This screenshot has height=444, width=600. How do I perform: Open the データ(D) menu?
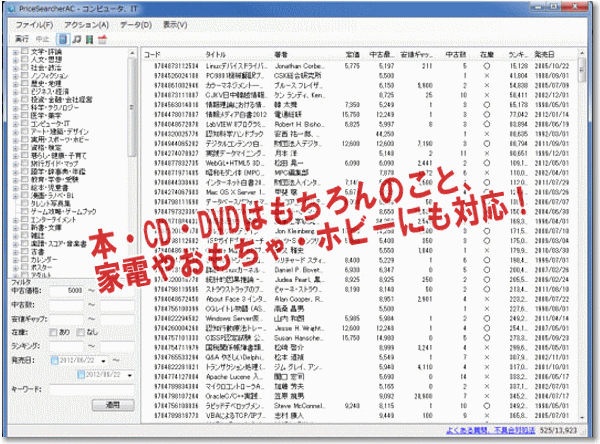136,25
